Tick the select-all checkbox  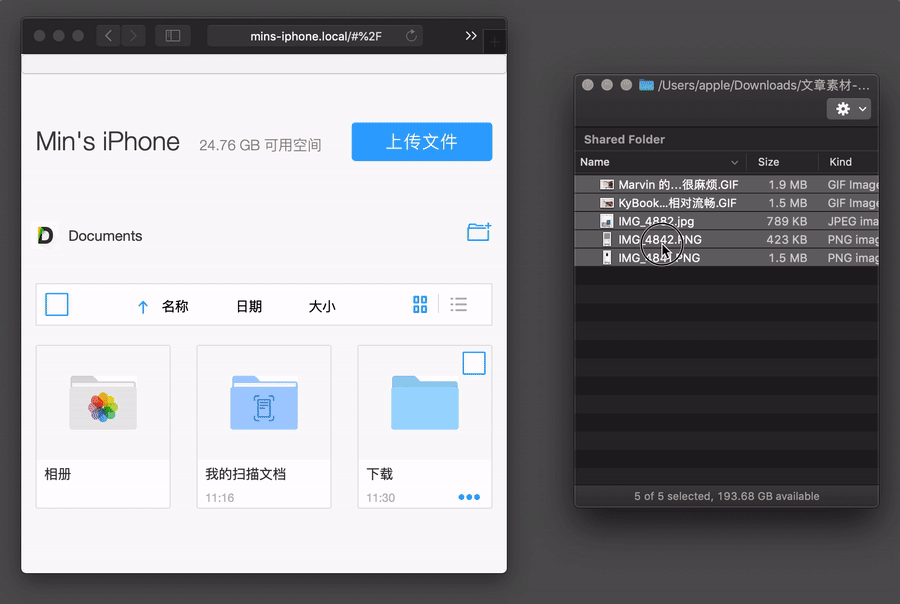click(x=57, y=304)
